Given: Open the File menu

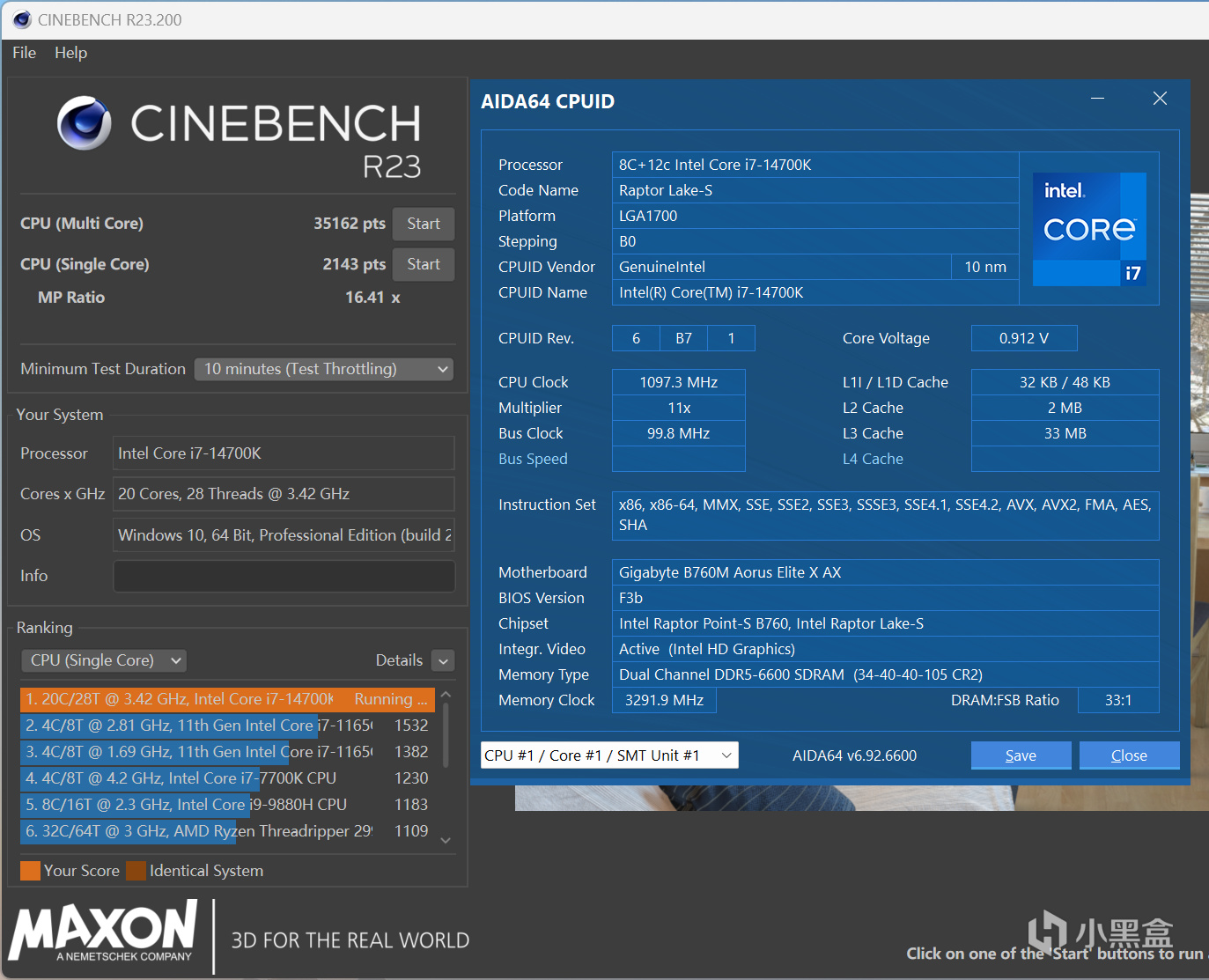Looking at the screenshot, I should [24, 53].
